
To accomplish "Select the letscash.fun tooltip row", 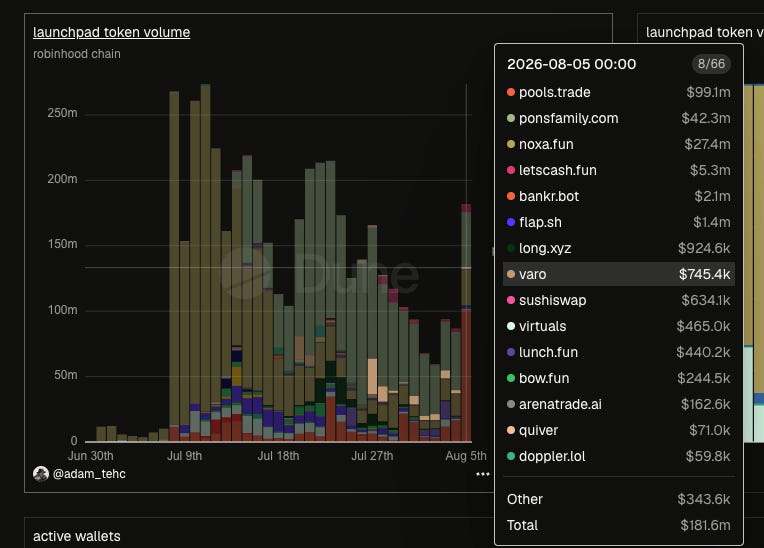I will click(619, 170).
